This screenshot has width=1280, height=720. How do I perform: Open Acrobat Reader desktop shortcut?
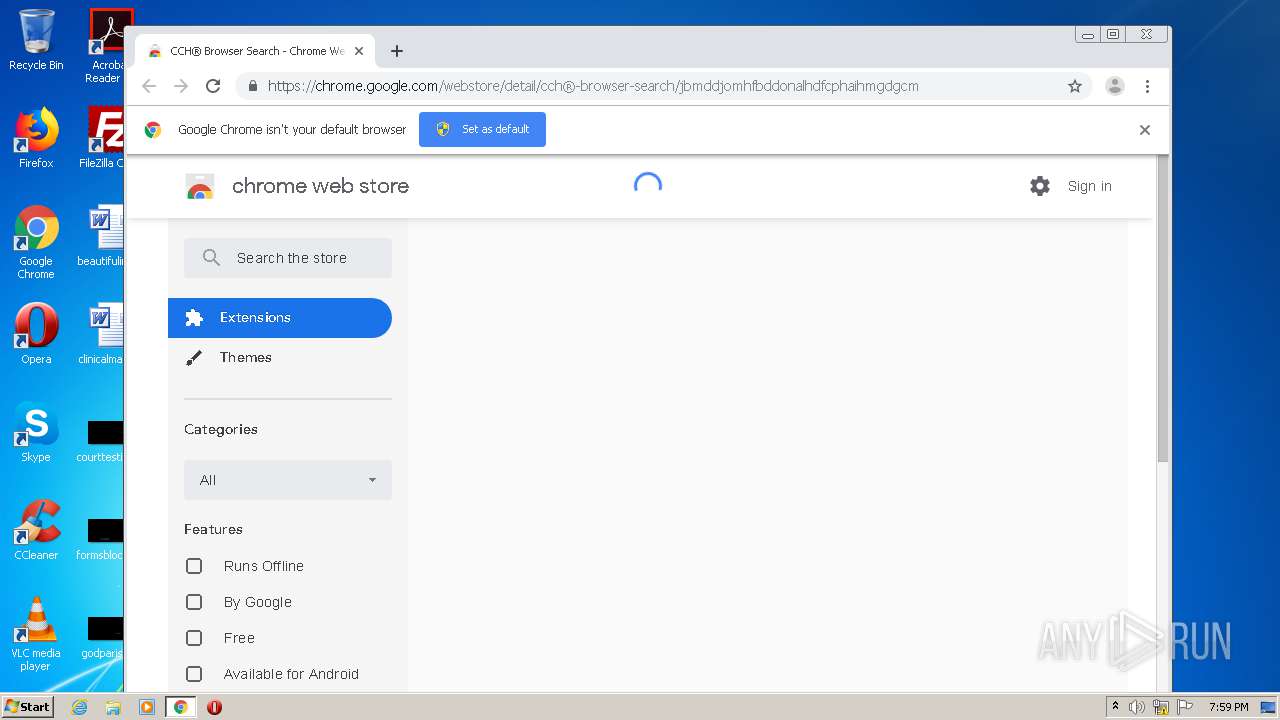click(105, 46)
